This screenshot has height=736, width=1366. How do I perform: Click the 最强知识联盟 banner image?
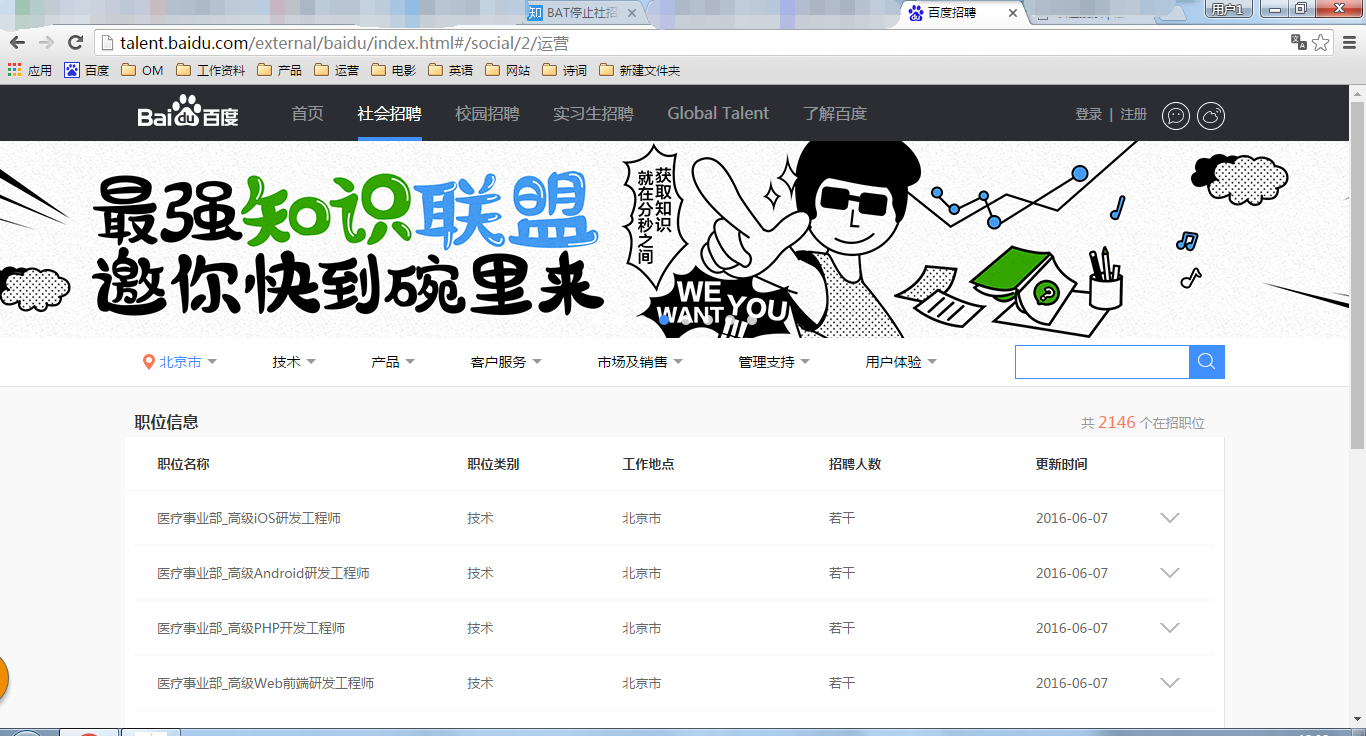(x=675, y=239)
